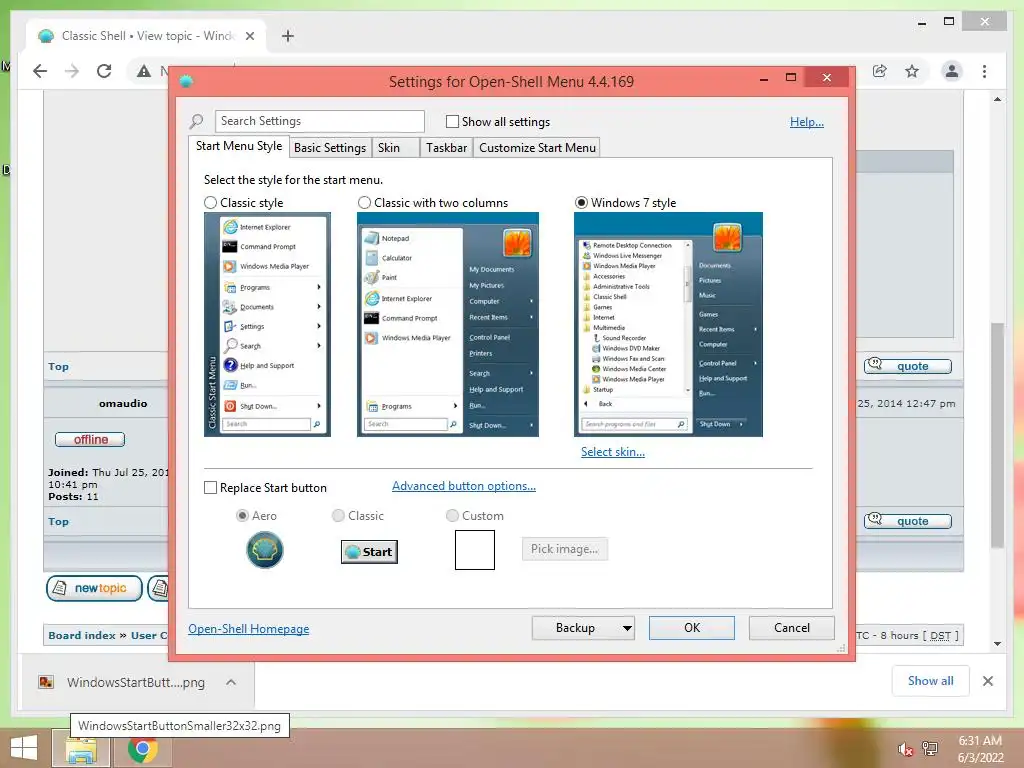1024x768 pixels.
Task: Click the Classic style menu preview thumbnail
Action: click(267, 325)
